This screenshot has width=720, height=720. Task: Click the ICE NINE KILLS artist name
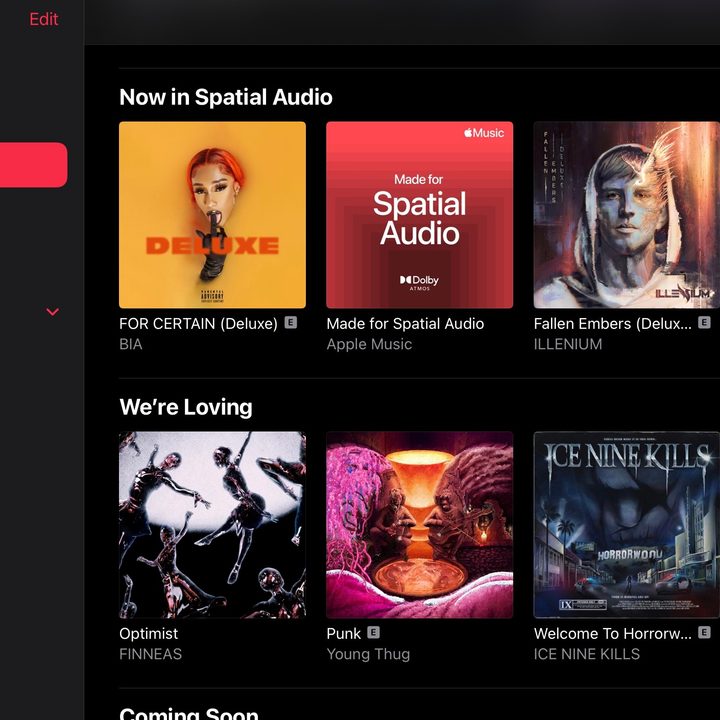click(x=586, y=654)
